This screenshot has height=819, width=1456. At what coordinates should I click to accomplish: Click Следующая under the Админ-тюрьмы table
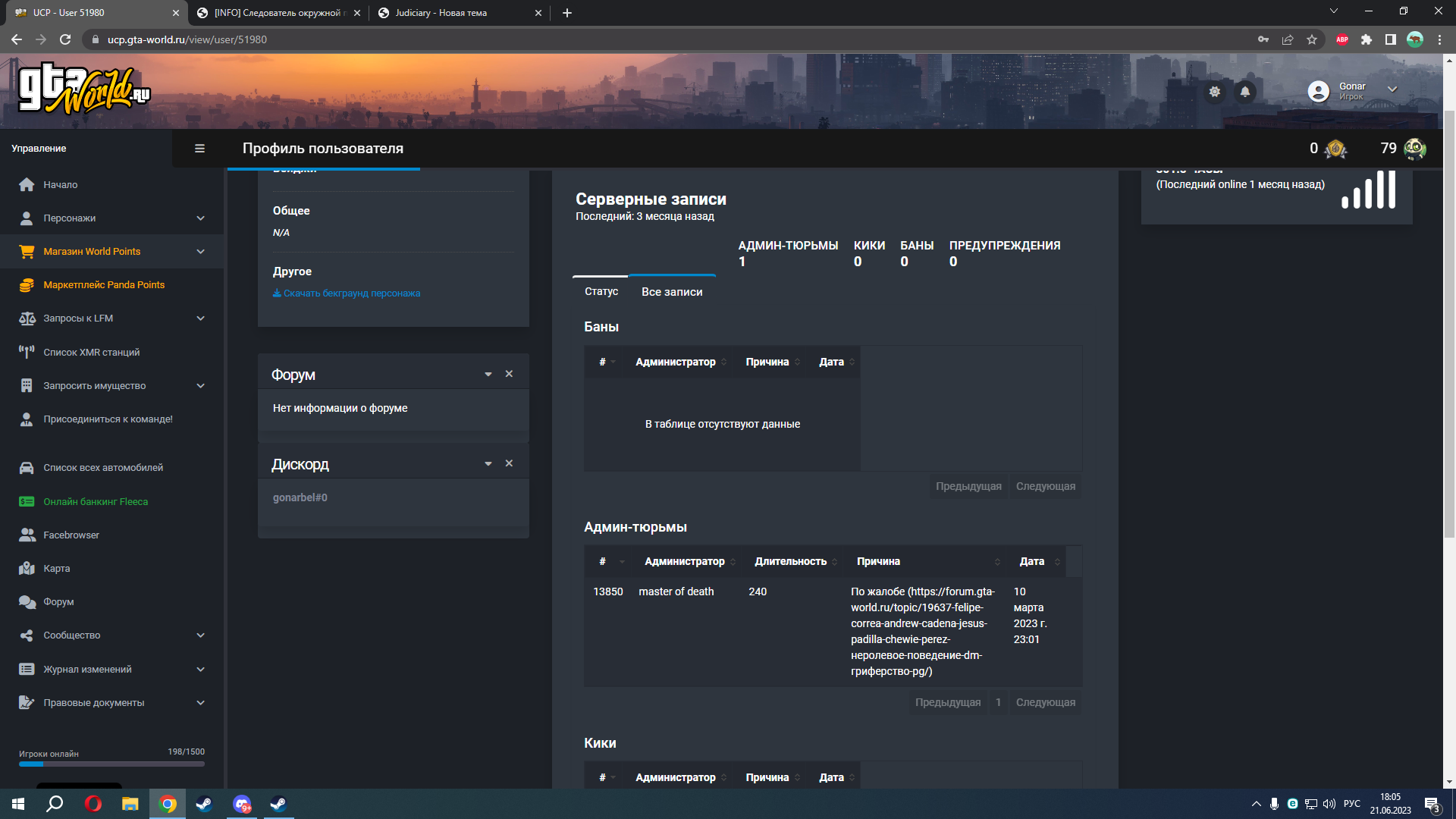[x=1046, y=703]
